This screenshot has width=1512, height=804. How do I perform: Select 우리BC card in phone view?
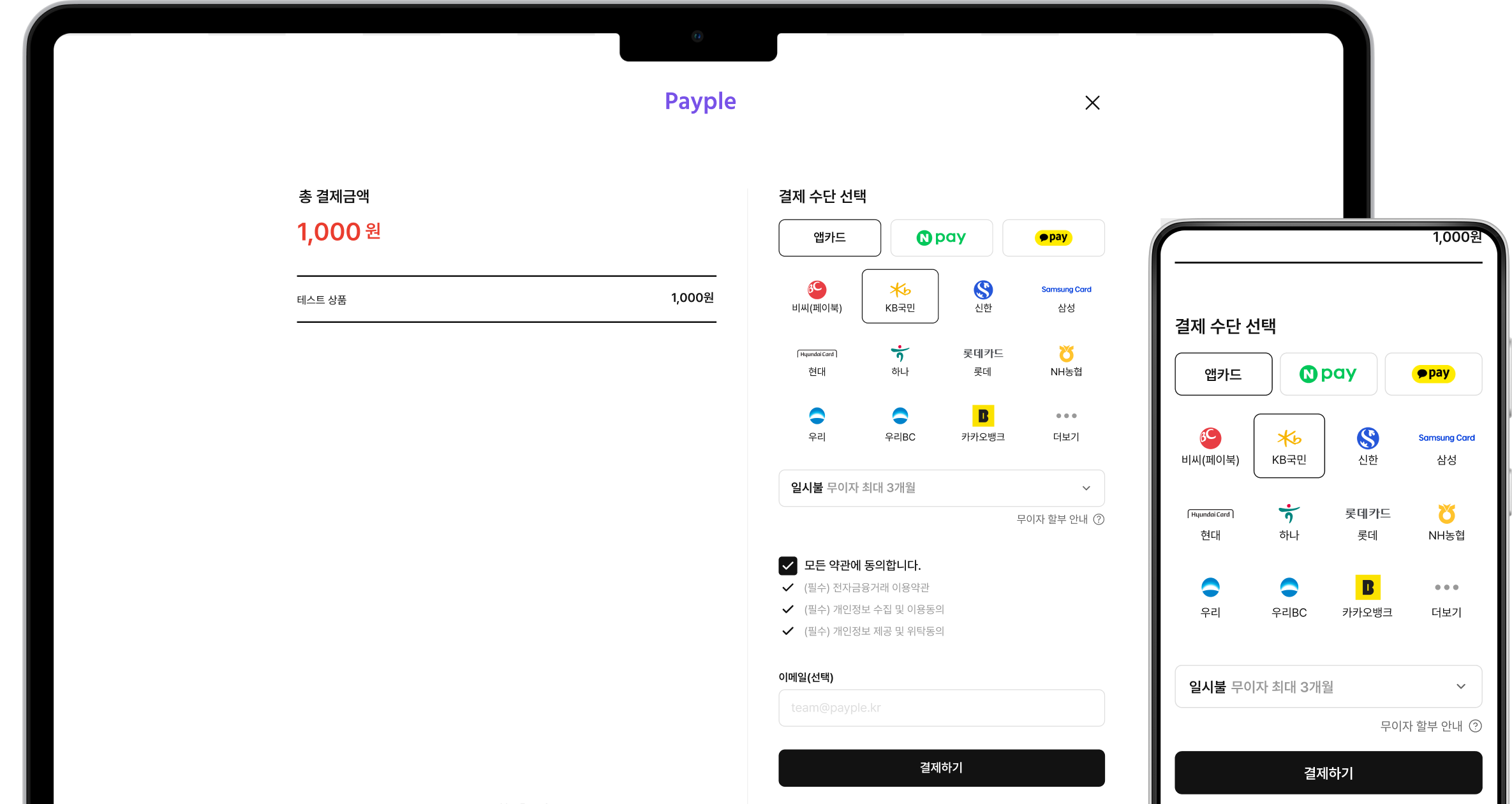1289,598
